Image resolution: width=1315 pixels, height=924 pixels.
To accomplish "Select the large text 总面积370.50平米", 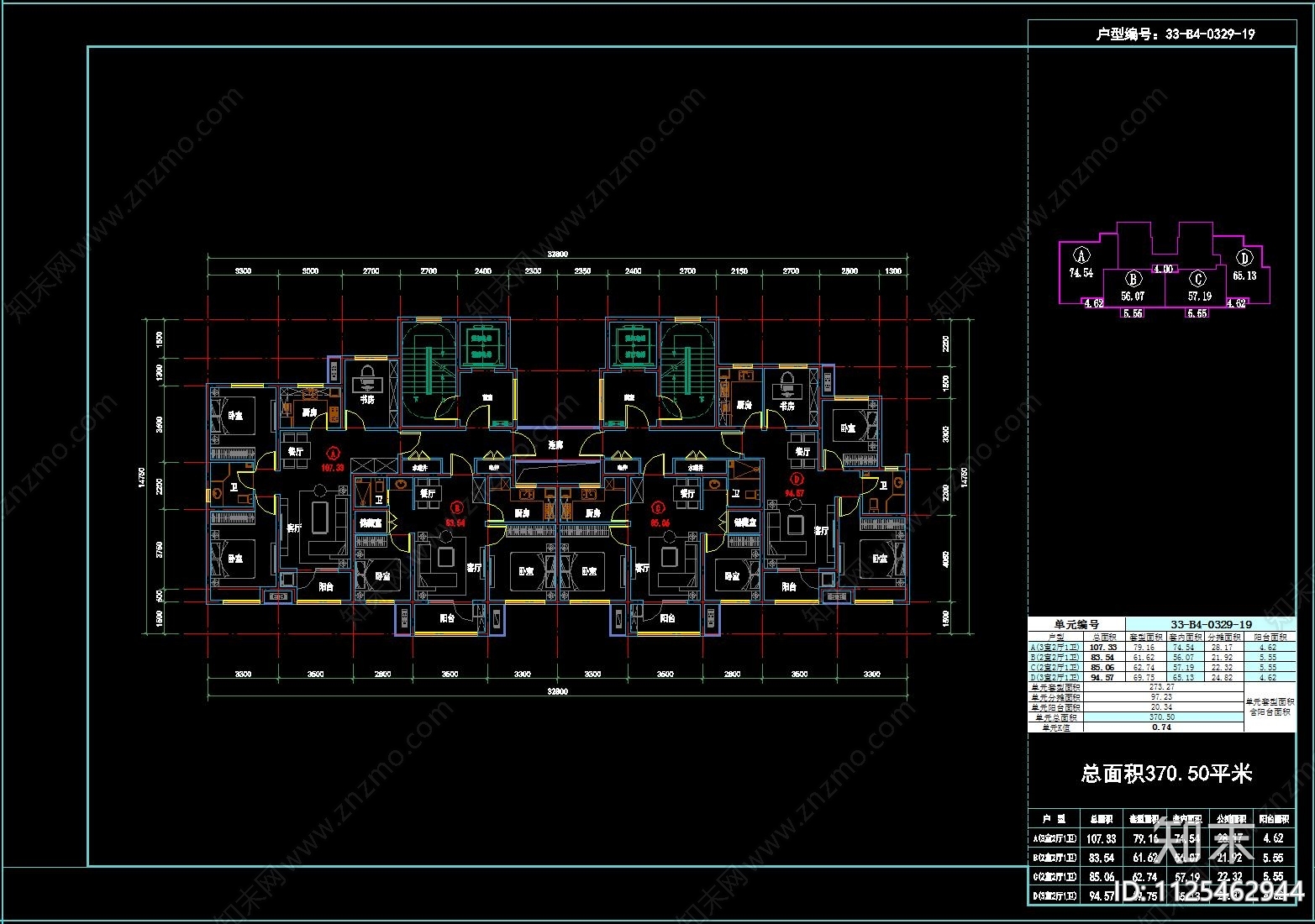I will point(1166,774).
